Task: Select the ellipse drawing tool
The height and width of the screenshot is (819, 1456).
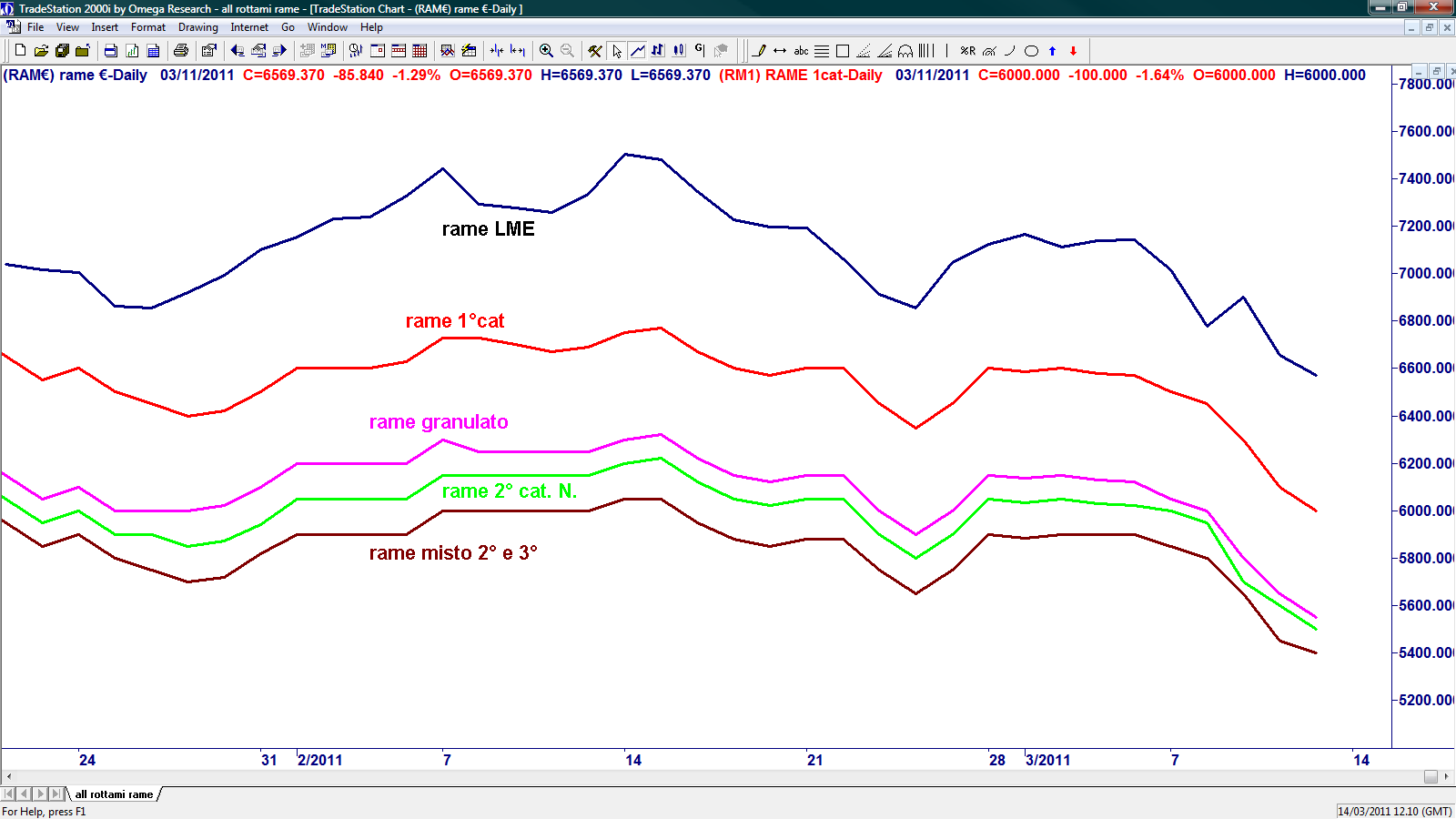Action: coord(1031,51)
